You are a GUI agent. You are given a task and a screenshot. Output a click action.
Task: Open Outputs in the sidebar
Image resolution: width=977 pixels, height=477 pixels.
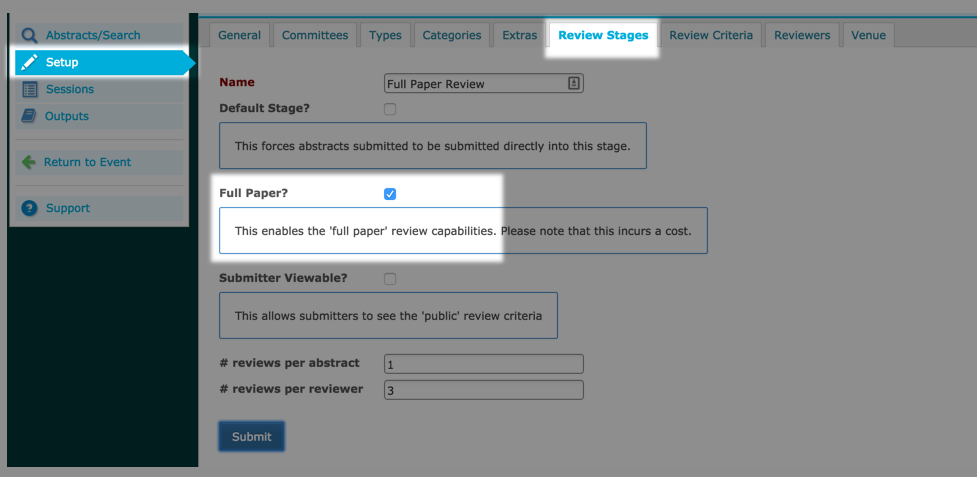(99, 116)
